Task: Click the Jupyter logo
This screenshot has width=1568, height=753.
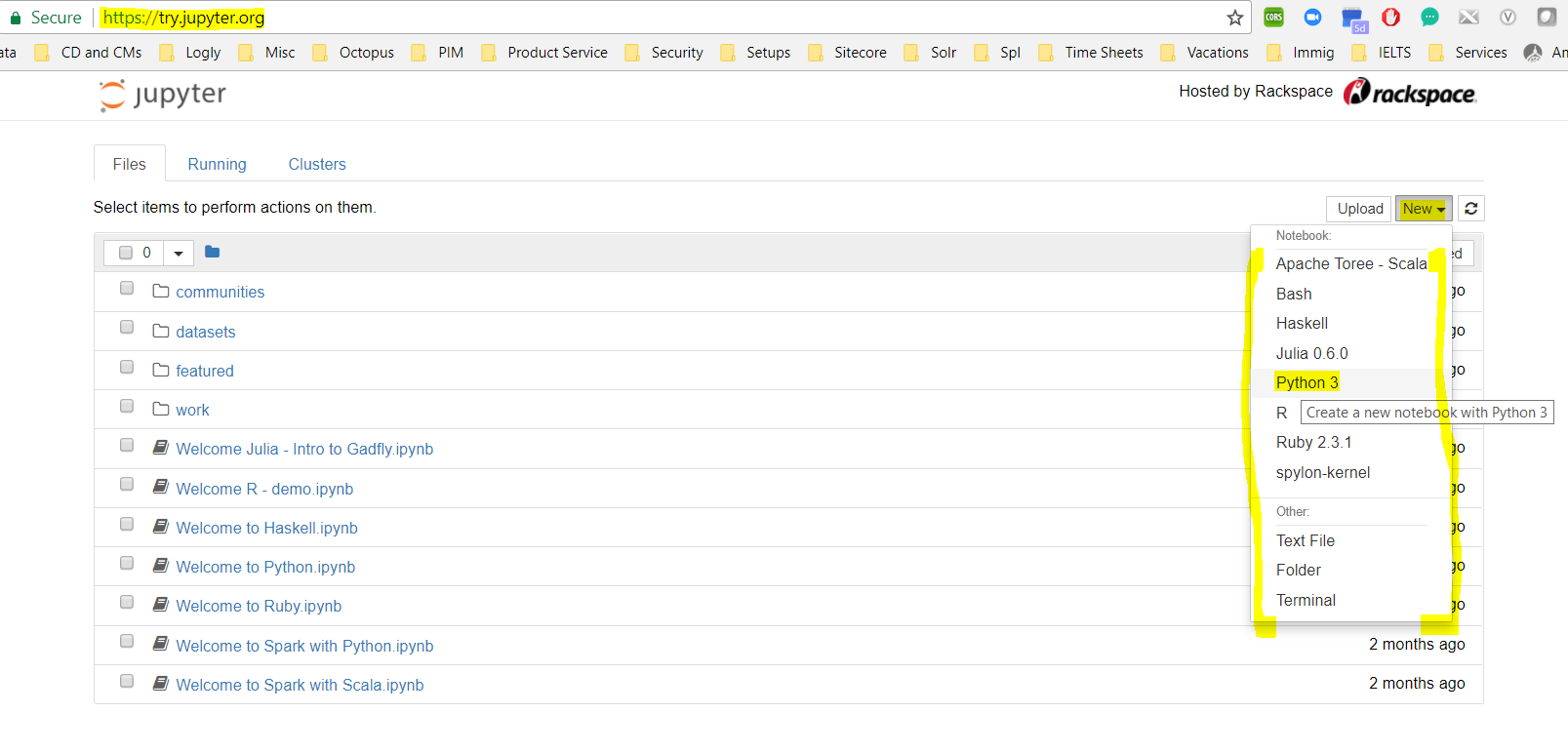Action: click(162, 95)
